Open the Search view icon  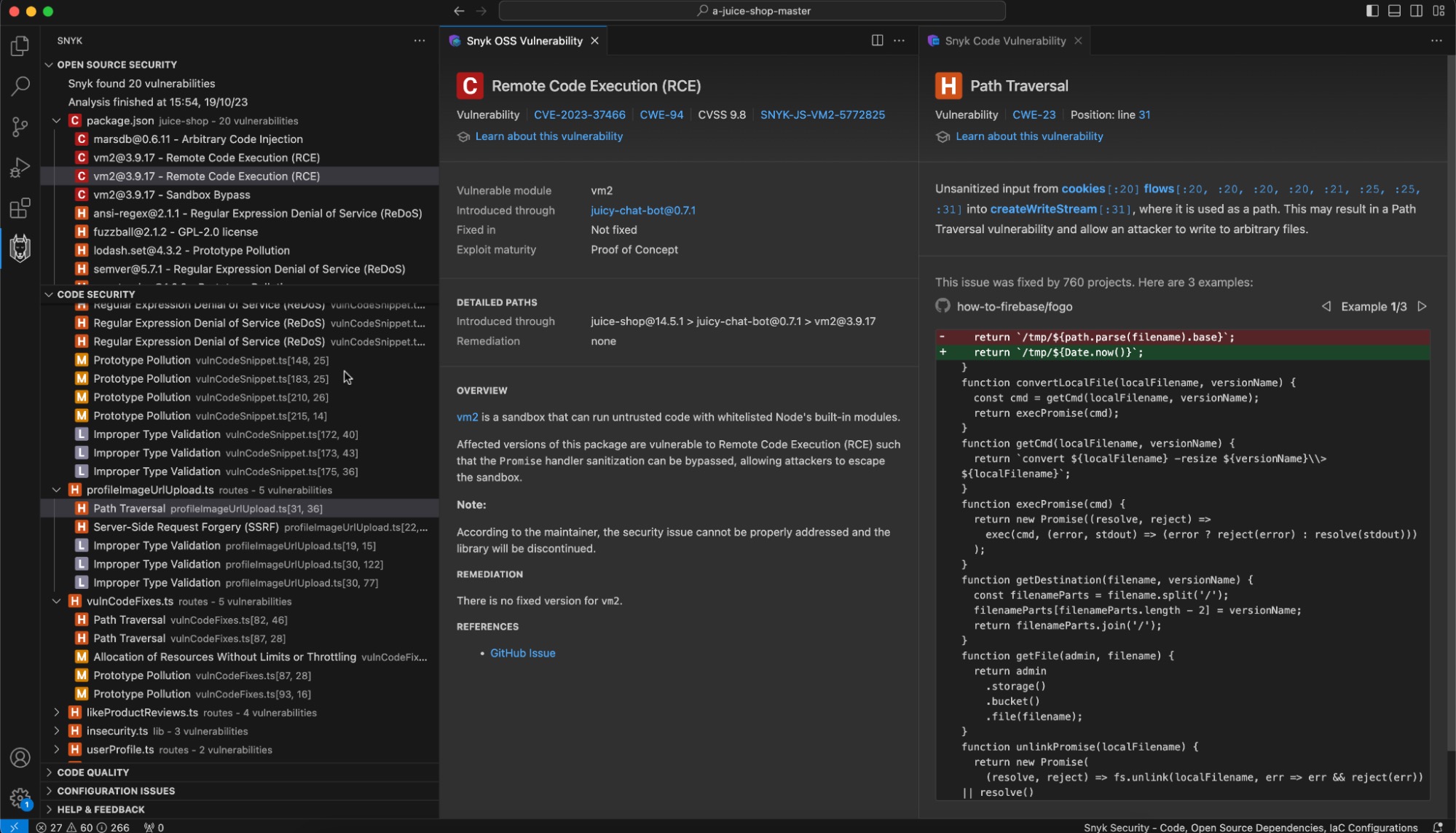20,86
